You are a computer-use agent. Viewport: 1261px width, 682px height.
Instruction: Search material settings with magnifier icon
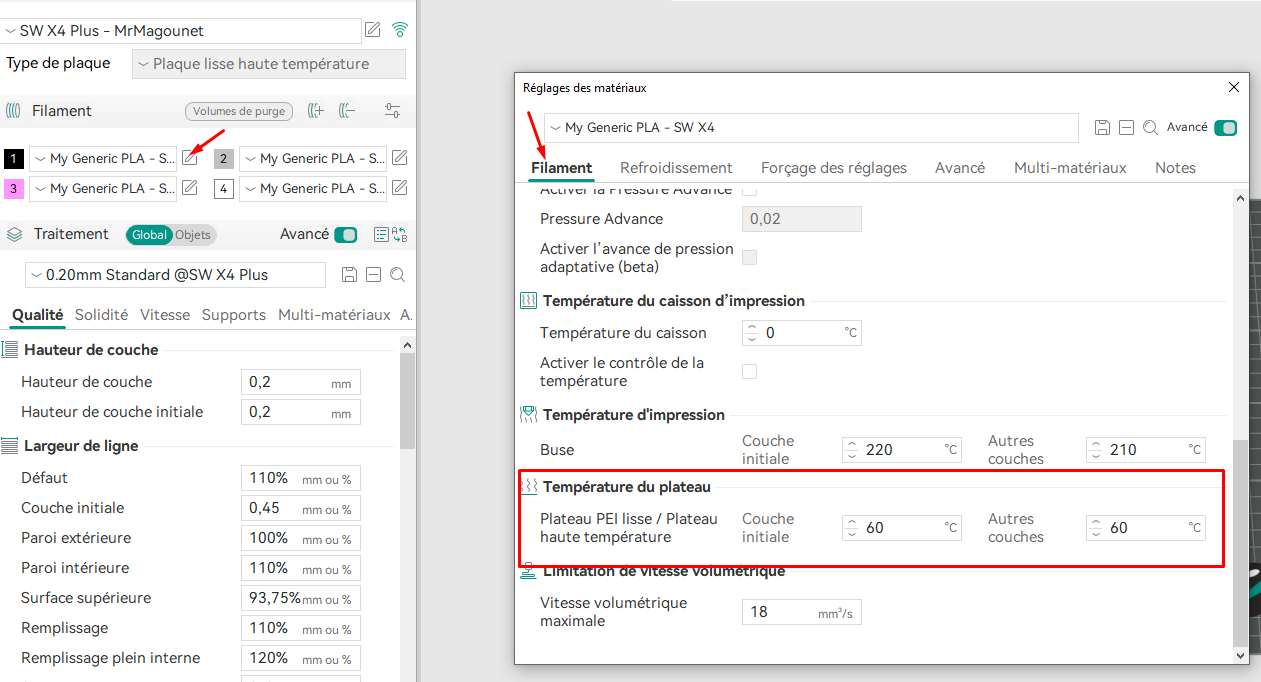1150,128
